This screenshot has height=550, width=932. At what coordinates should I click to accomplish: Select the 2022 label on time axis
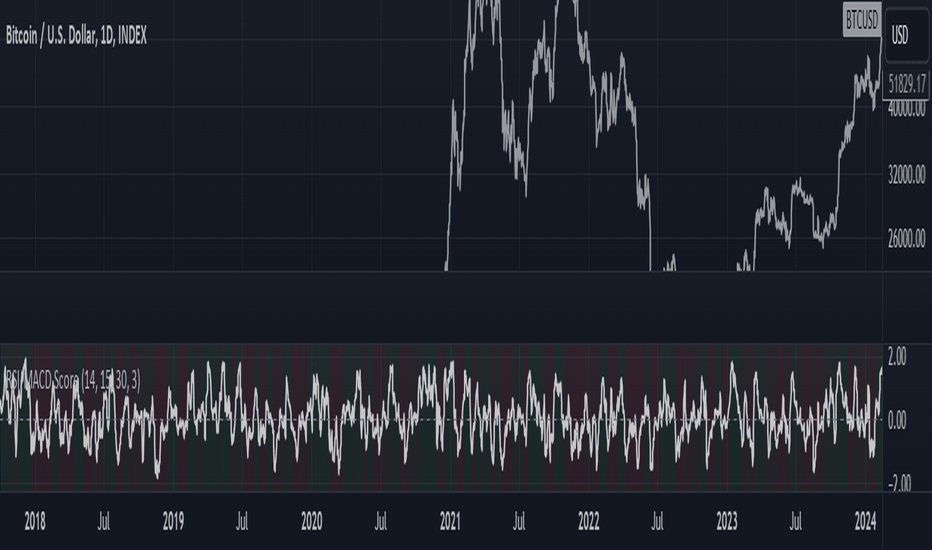(x=588, y=522)
